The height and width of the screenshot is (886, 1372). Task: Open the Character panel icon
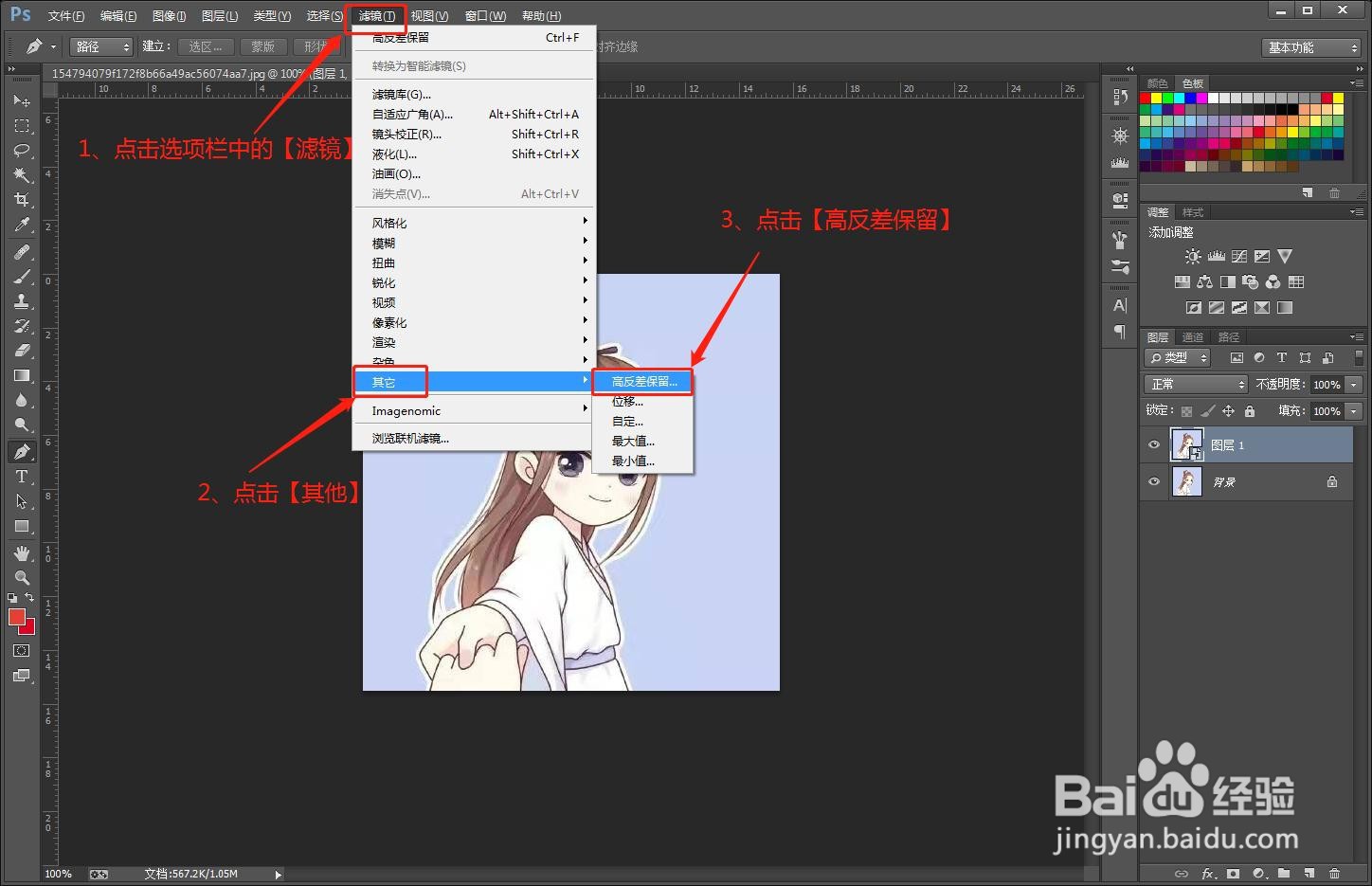[x=1120, y=305]
